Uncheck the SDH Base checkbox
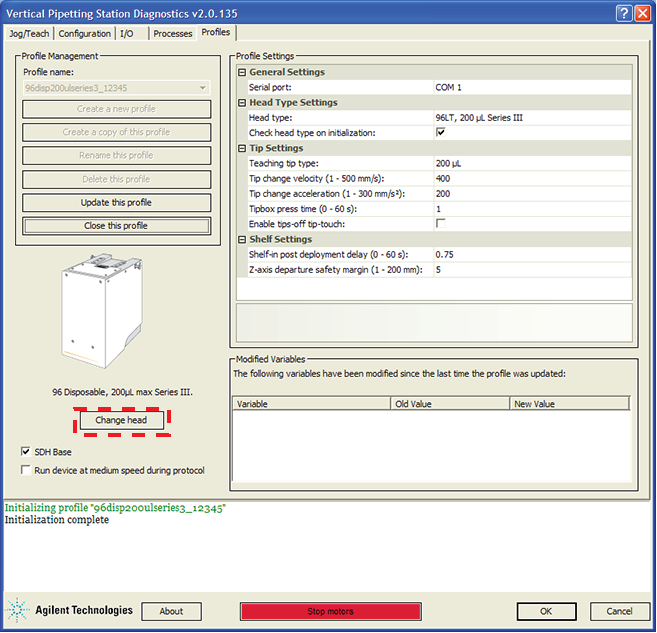The image size is (657, 633). (26, 452)
